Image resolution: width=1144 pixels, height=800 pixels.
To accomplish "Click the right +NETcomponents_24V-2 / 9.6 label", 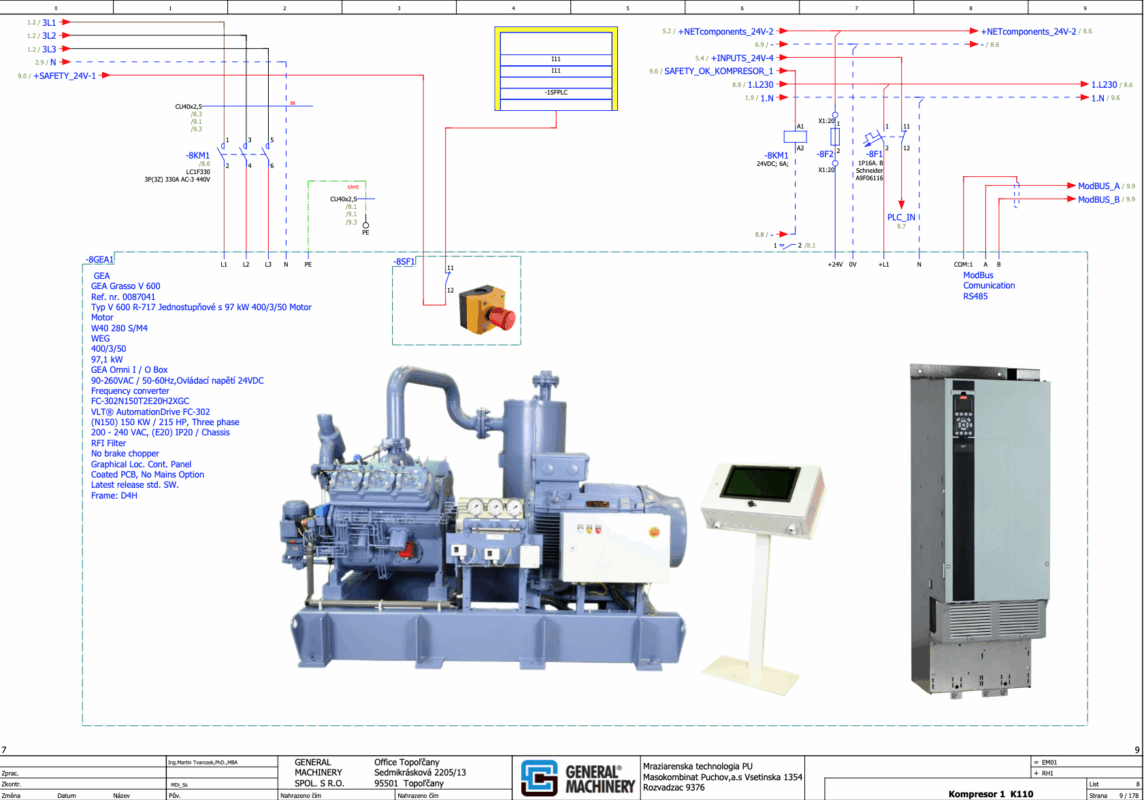I will 1036,31.
